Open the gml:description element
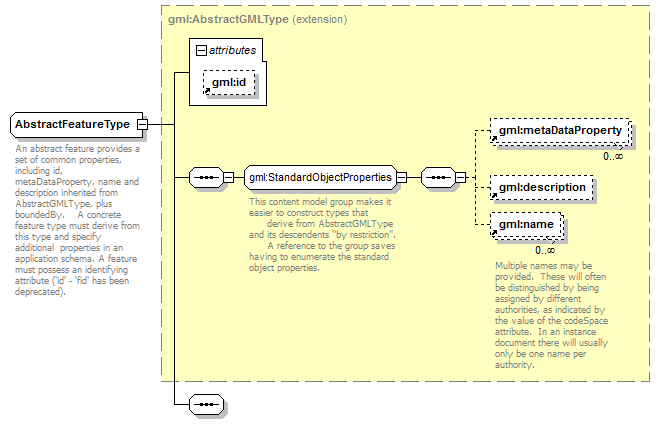 [x=541, y=187]
